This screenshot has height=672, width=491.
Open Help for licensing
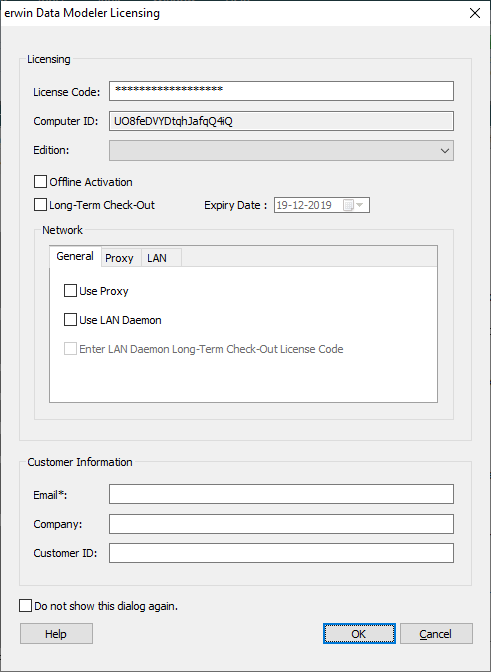(x=56, y=633)
